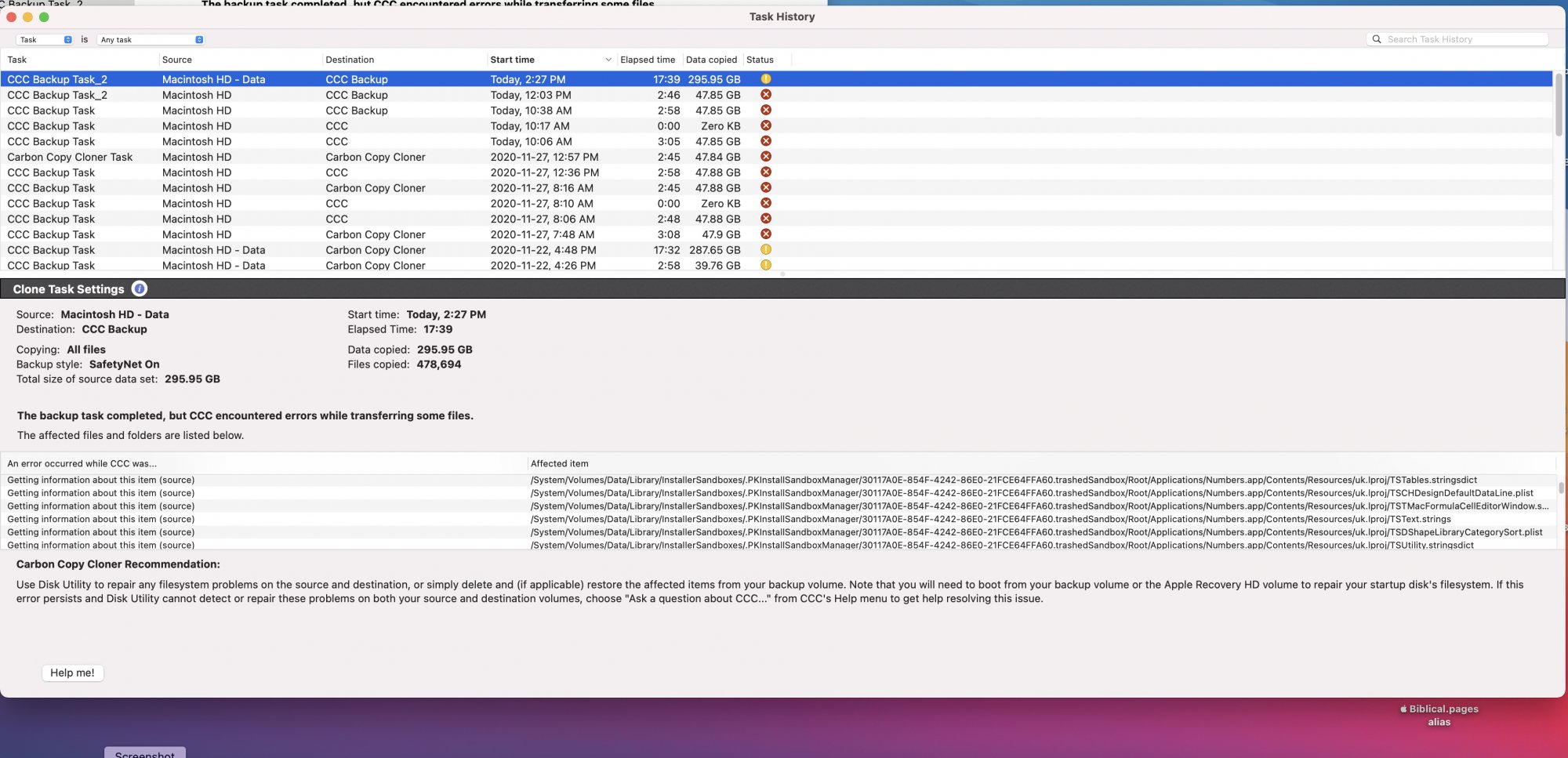
Task: Toggle the Start time sort direction chevron
Action: pyautogui.click(x=608, y=60)
